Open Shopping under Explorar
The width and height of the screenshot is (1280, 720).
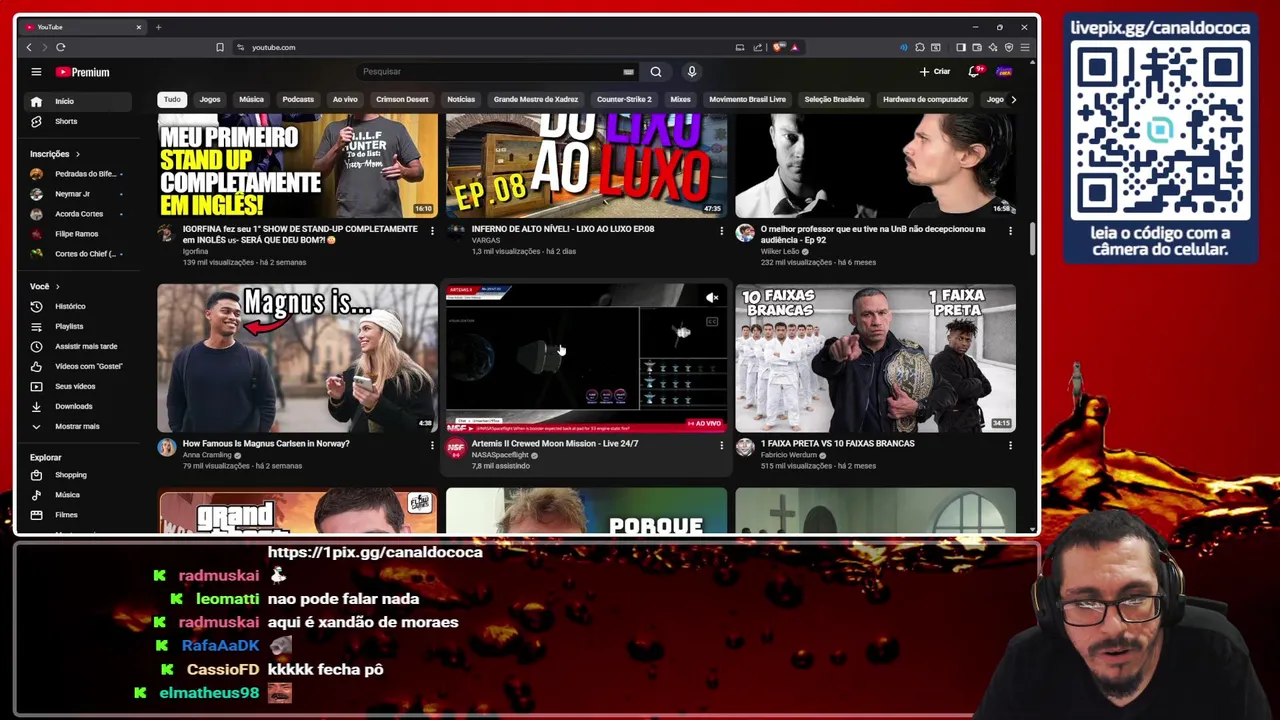(78, 475)
